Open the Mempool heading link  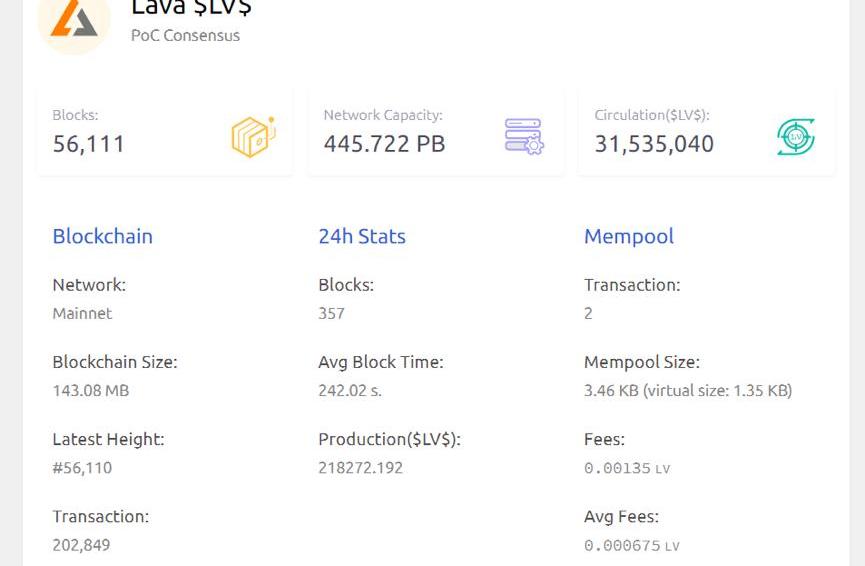point(629,236)
